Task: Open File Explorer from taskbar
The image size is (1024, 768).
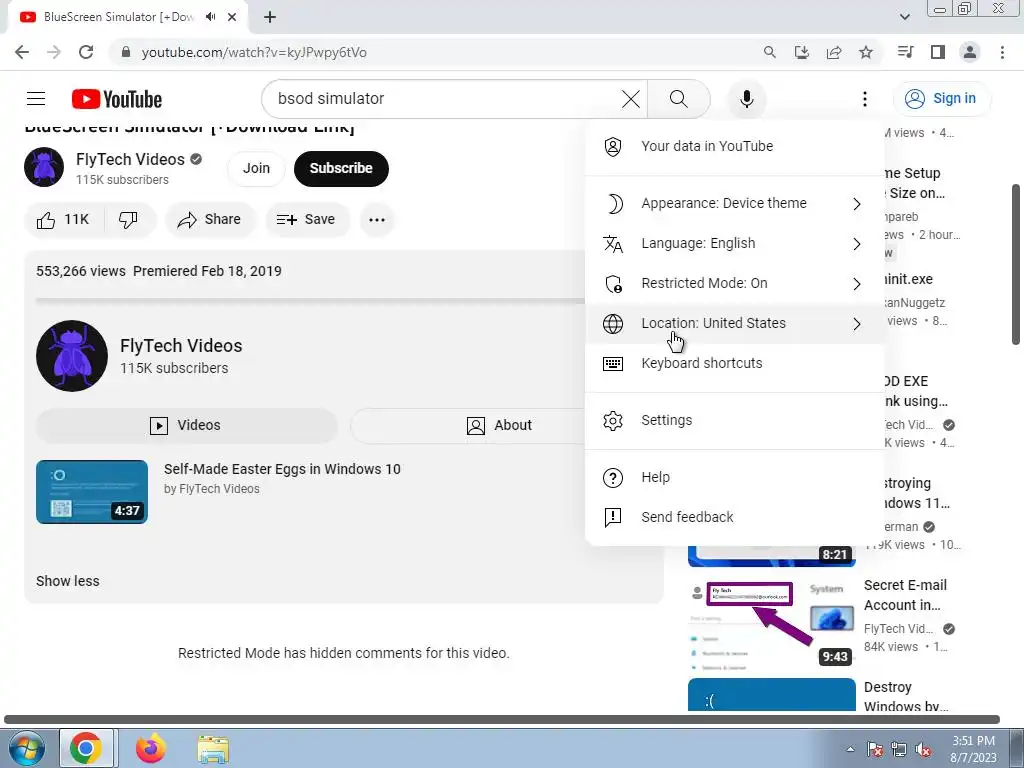Action: 213,749
